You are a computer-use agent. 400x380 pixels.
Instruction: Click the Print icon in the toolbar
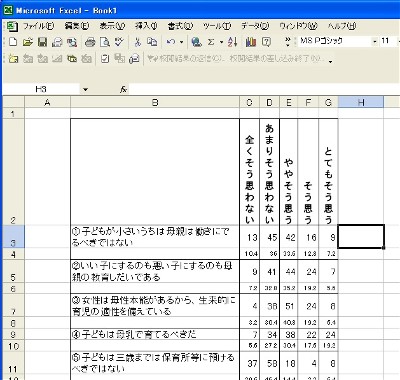[x=90, y=42]
